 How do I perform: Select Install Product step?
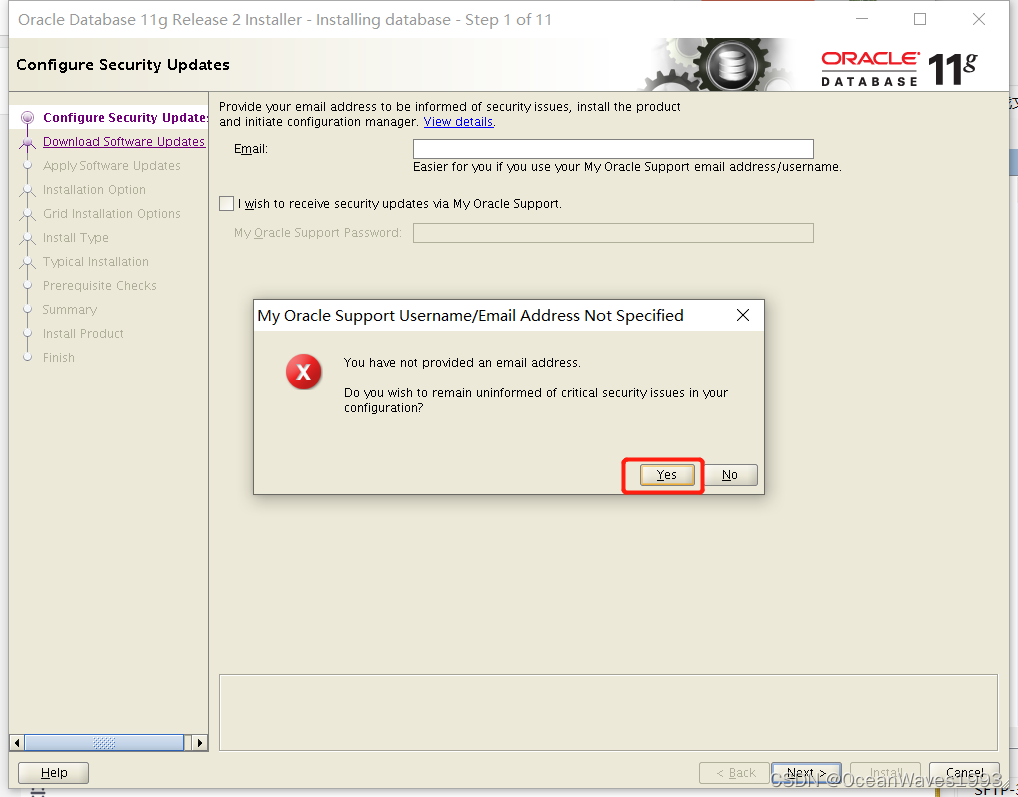83,334
